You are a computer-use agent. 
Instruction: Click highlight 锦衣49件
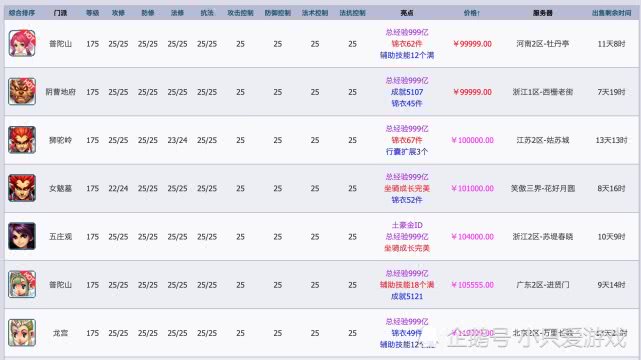coord(407,333)
